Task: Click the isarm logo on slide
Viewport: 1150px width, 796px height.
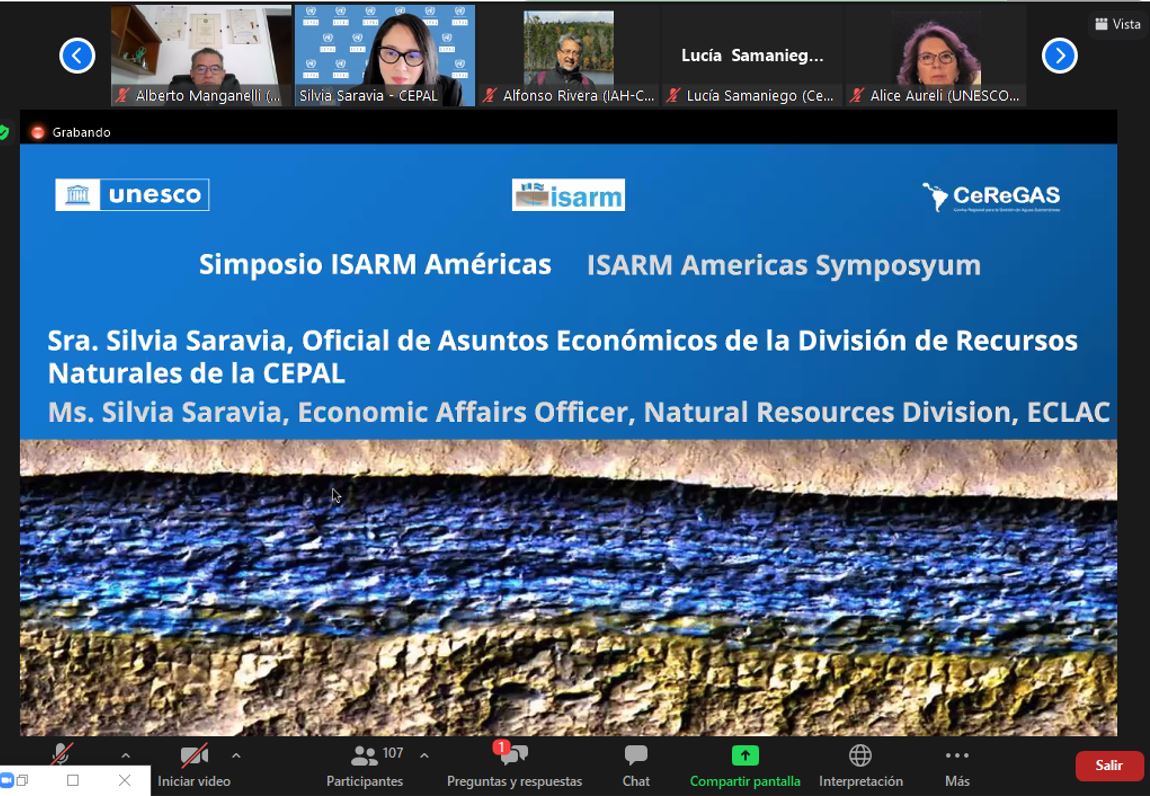Action: (568, 194)
